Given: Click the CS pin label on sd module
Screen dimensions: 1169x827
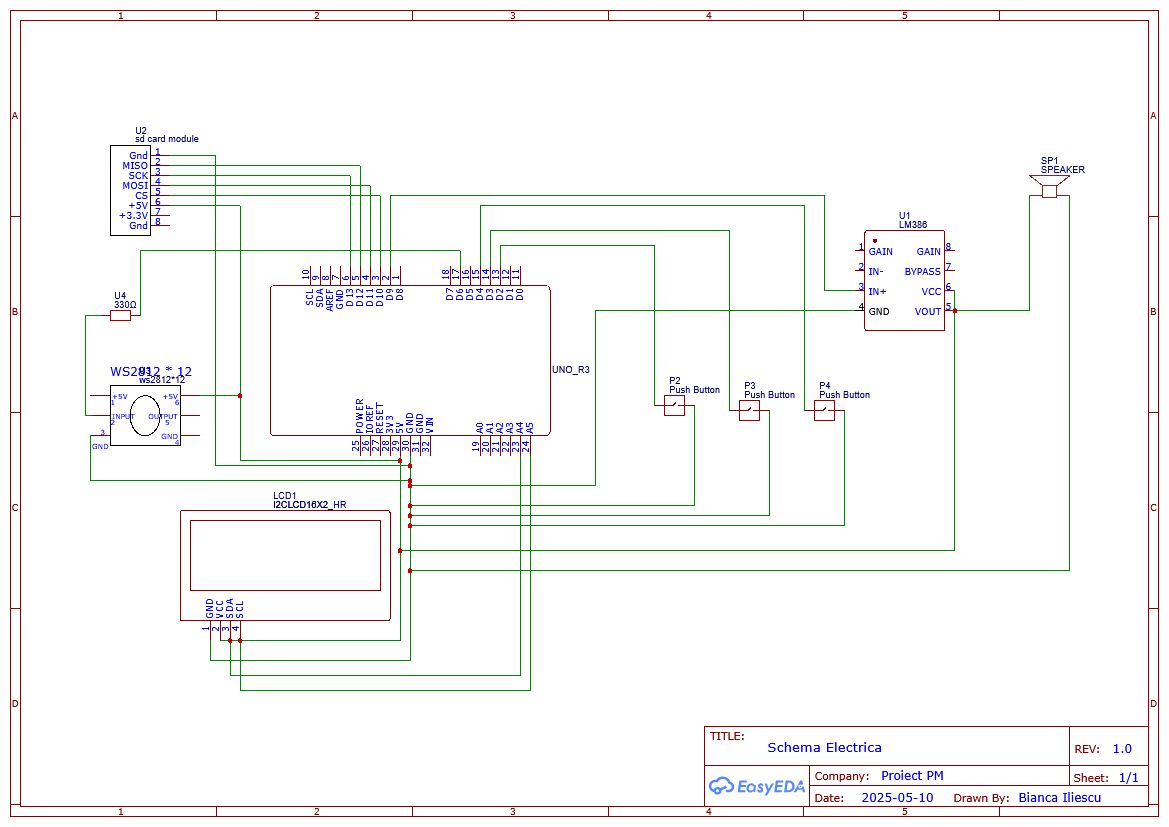Looking at the screenshot, I should [x=142, y=196].
